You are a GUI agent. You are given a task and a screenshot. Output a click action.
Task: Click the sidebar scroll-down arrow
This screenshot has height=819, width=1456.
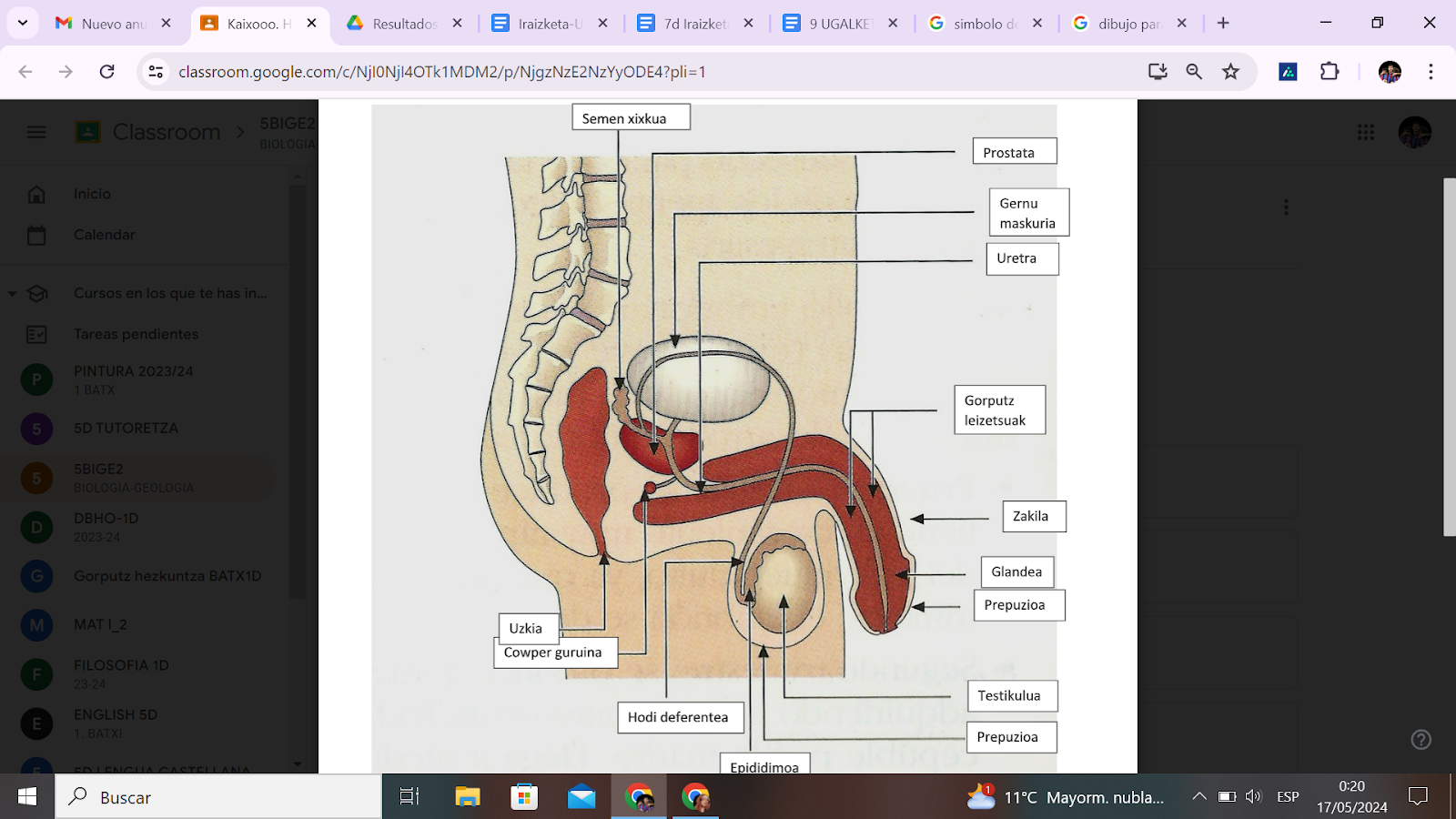298,763
